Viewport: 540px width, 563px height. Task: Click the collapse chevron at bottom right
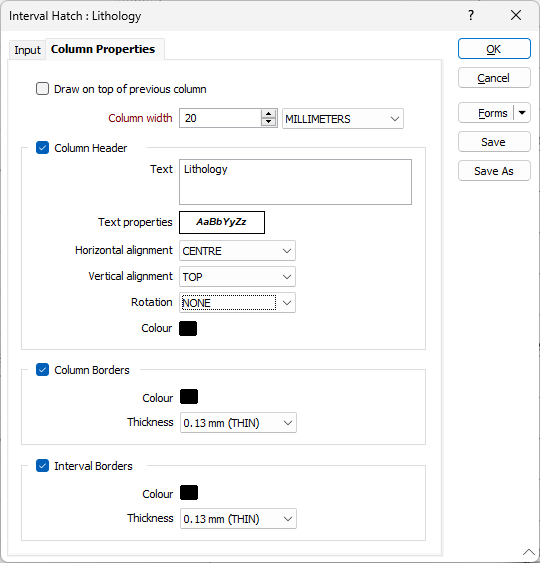(529, 552)
